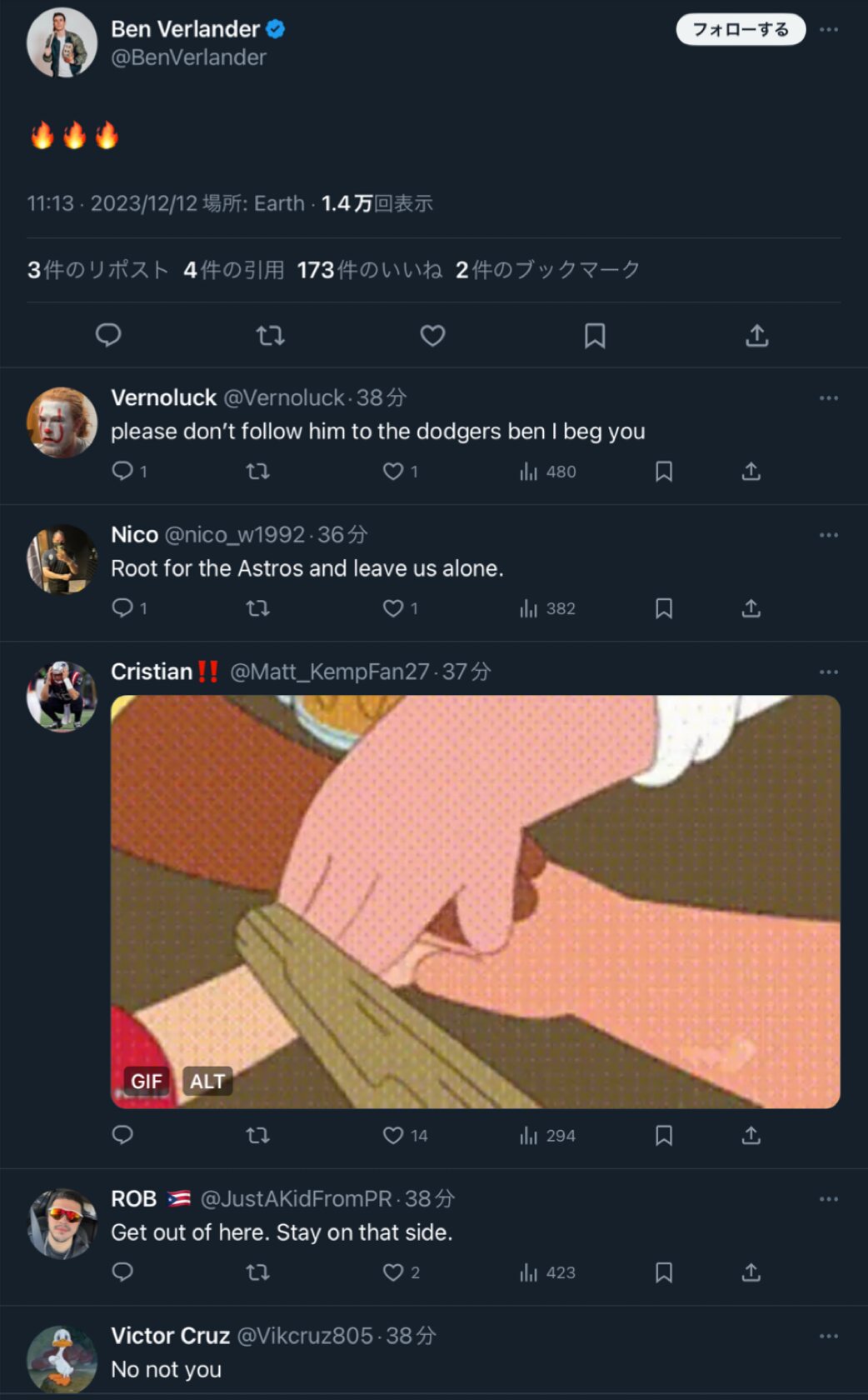This screenshot has height=1400, width=868.
Task: Open more options on Nico's reply
Action: point(829,535)
